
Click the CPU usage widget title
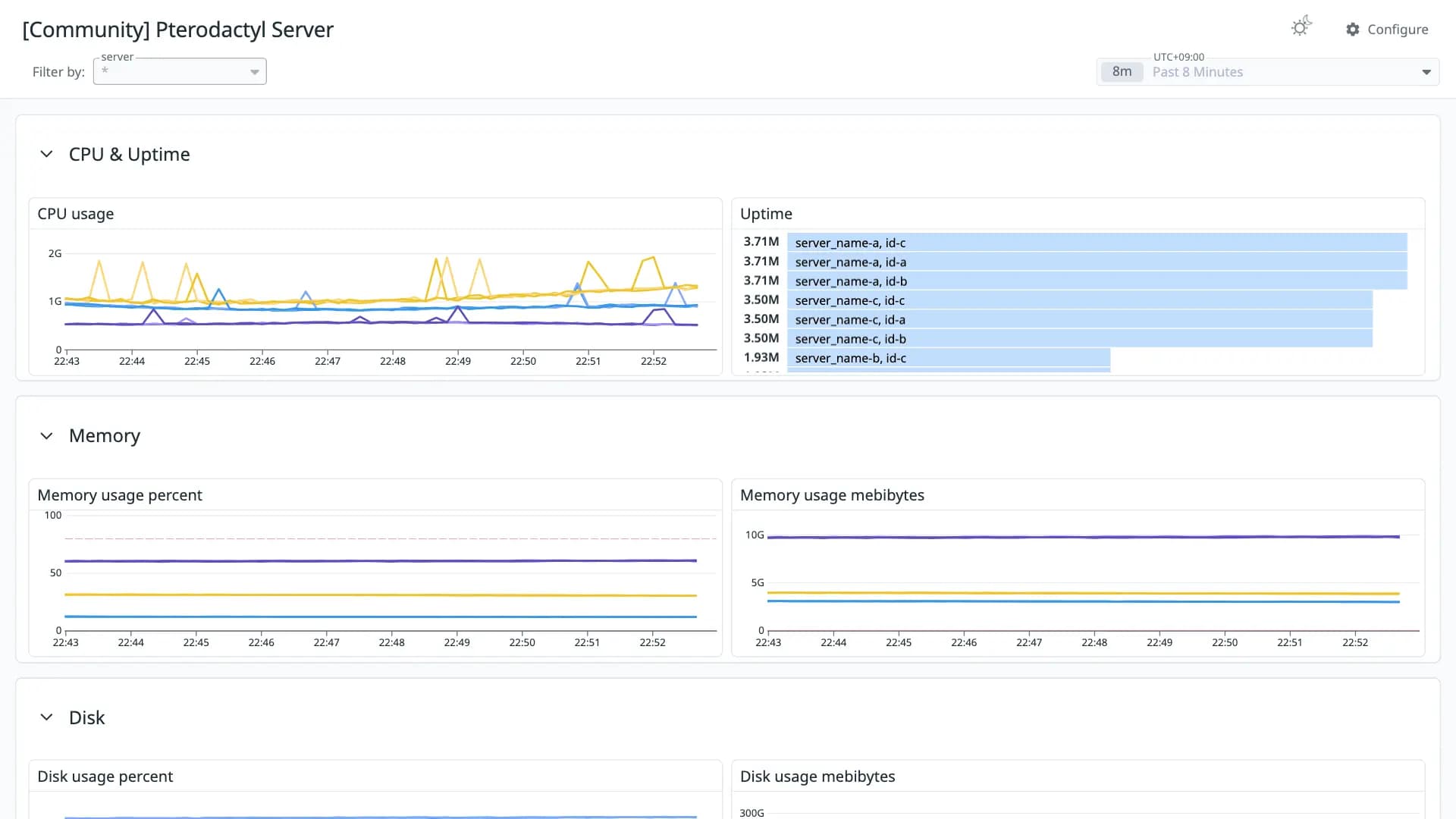click(76, 214)
